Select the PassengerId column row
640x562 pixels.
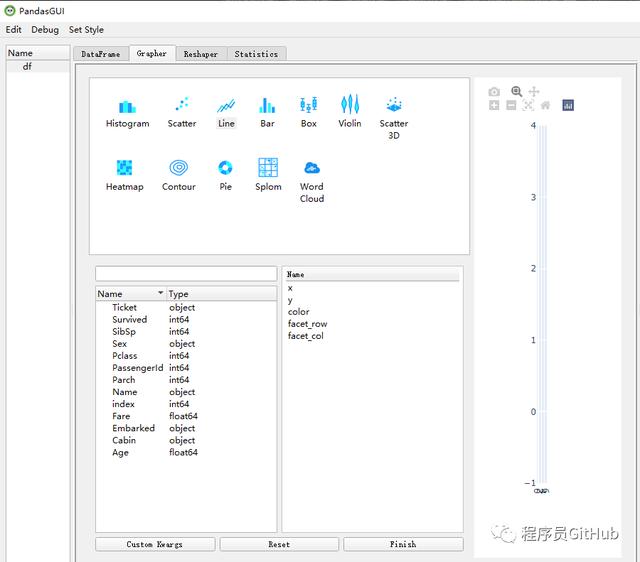point(186,368)
